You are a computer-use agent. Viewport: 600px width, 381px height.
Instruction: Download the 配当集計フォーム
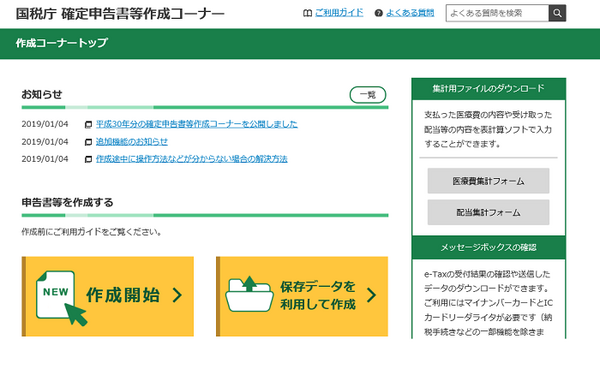[488, 212]
